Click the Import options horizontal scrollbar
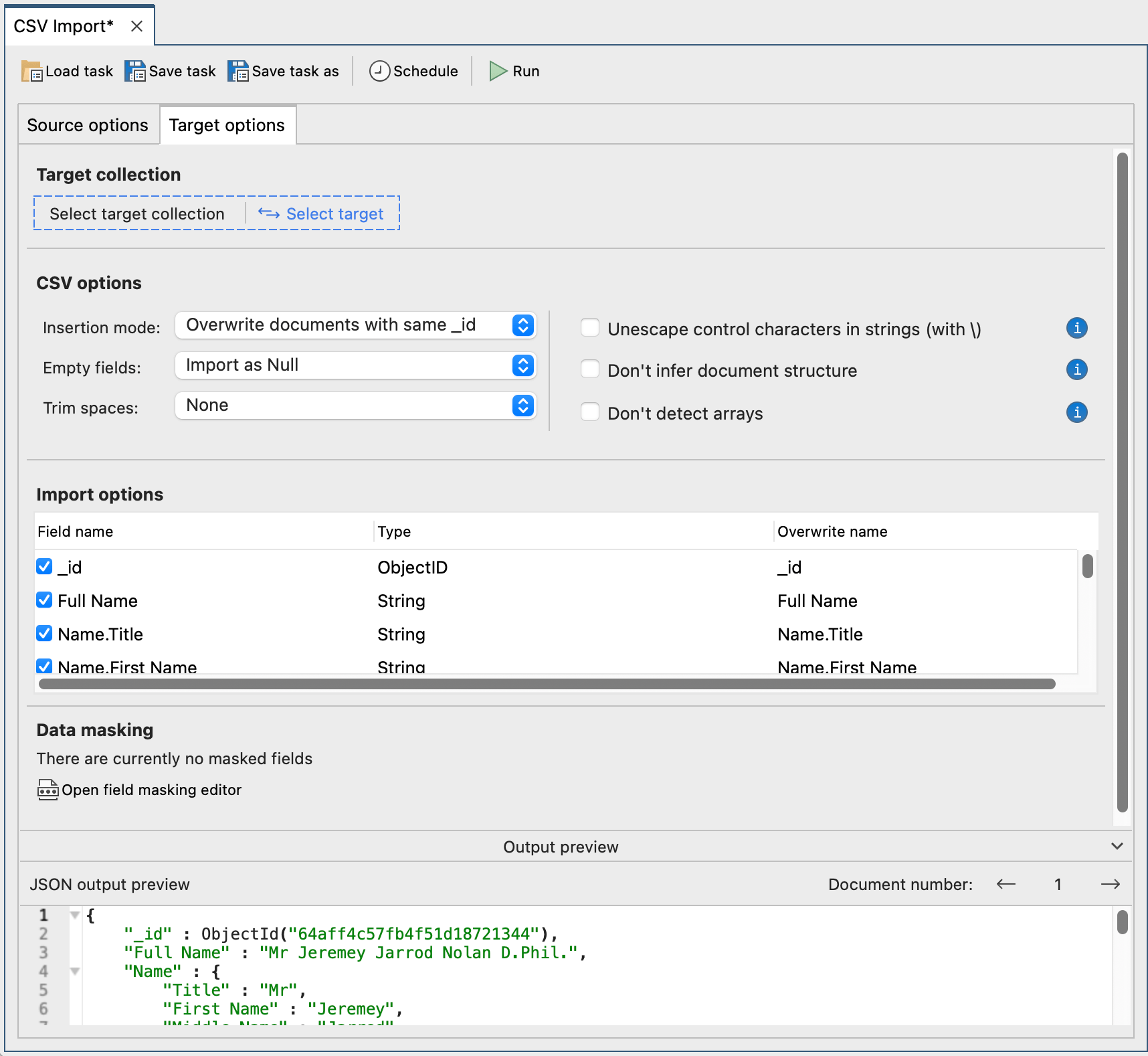The image size is (1148, 1056). [547, 684]
